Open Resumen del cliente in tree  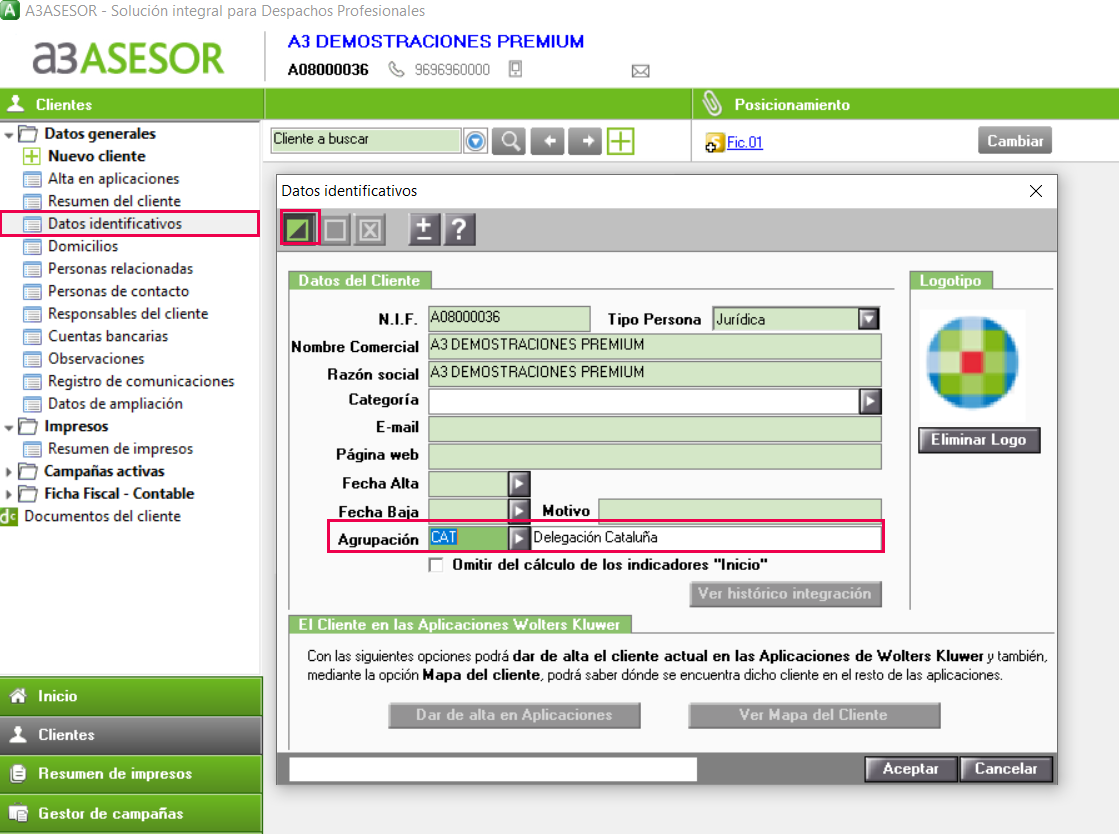click(x=114, y=201)
